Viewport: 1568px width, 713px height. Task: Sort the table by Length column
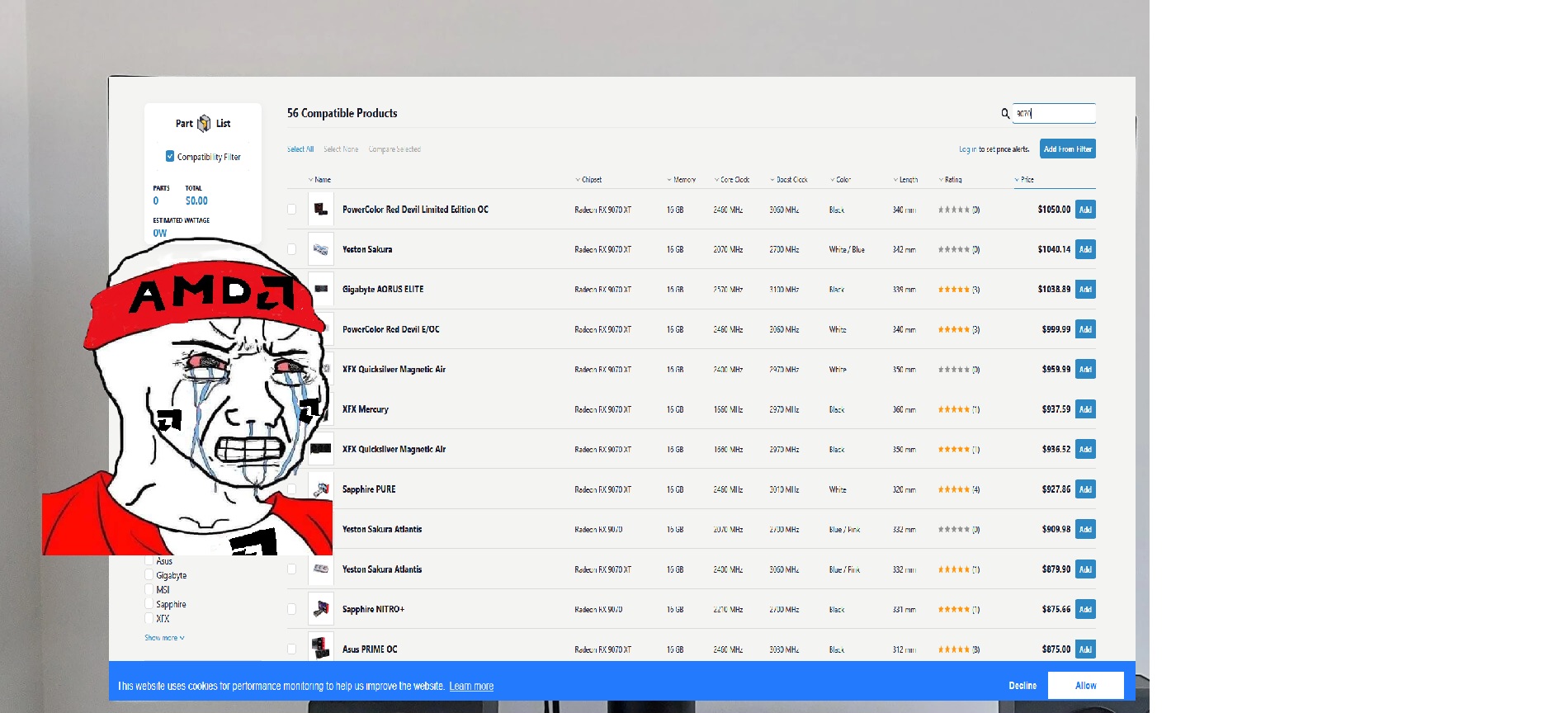[906, 180]
